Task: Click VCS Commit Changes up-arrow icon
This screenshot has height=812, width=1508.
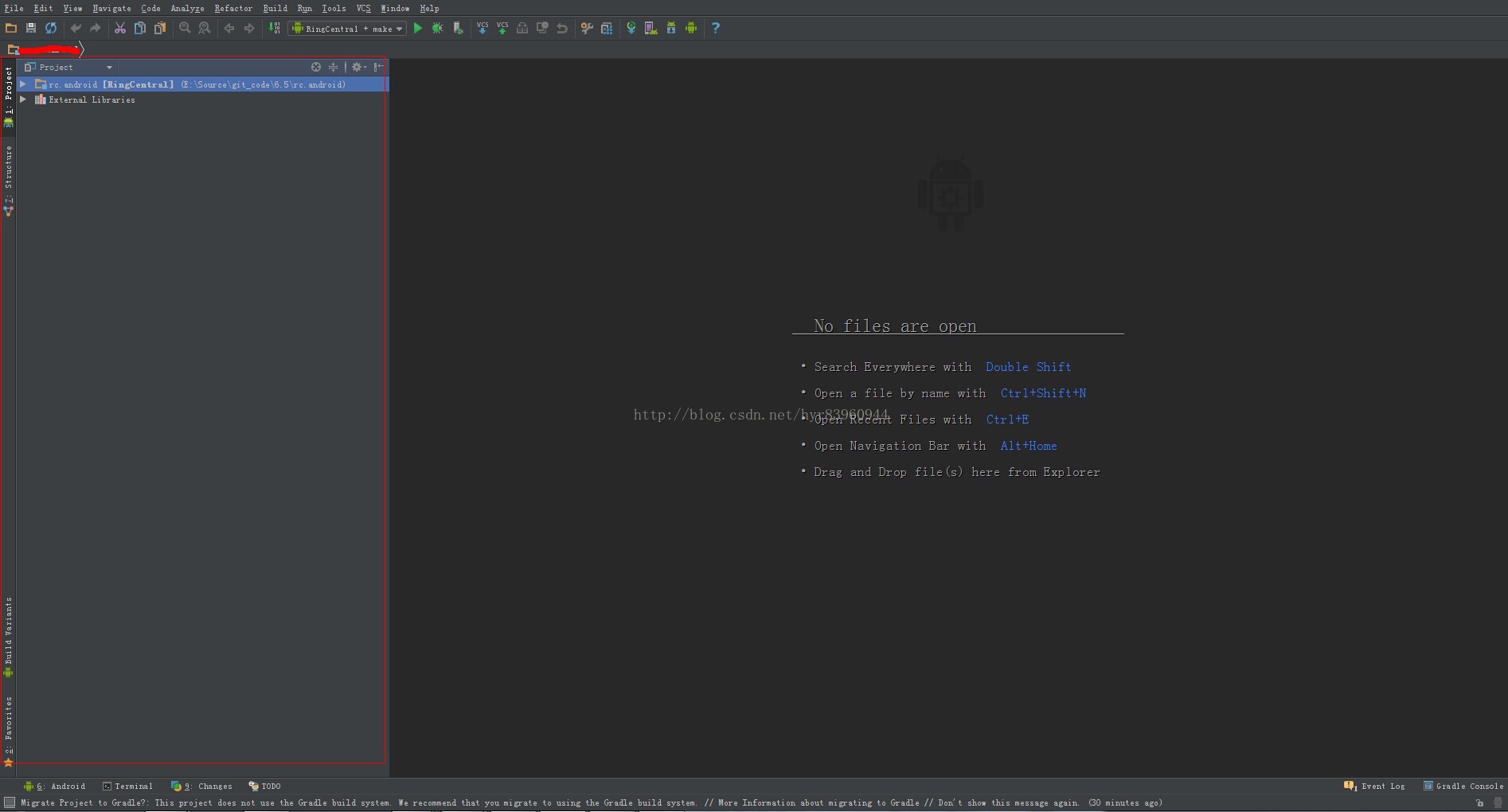Action: 502,28
